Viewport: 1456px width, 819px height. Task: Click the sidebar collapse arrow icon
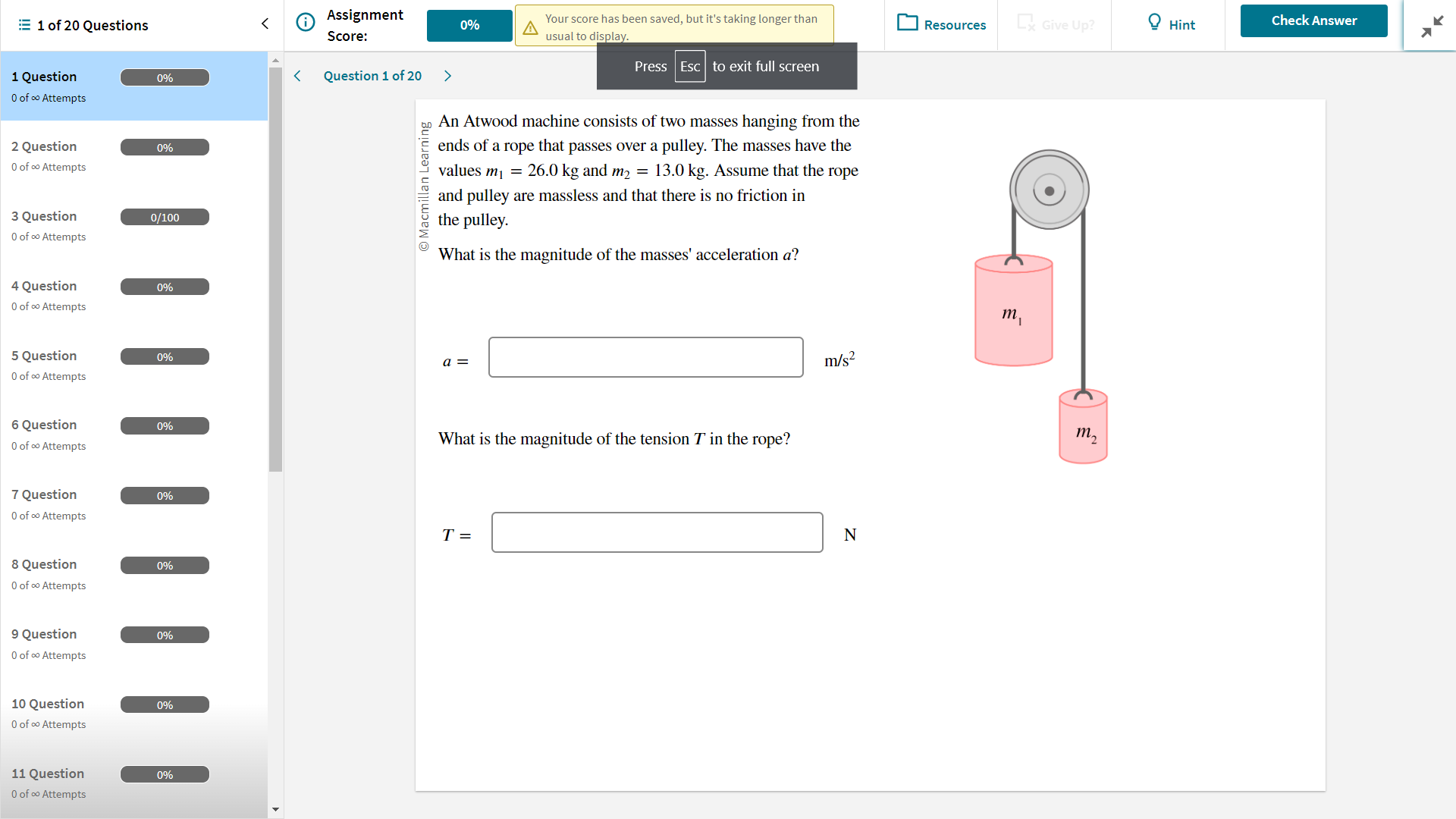[265, 25]
